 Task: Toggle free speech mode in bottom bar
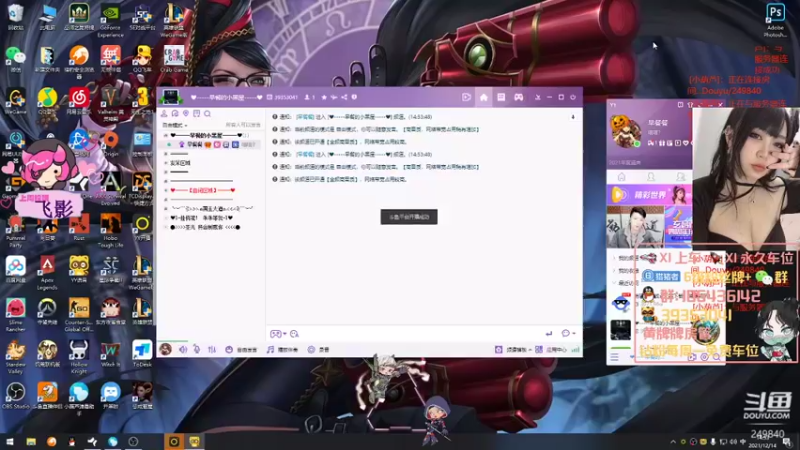tap(241, 349)
